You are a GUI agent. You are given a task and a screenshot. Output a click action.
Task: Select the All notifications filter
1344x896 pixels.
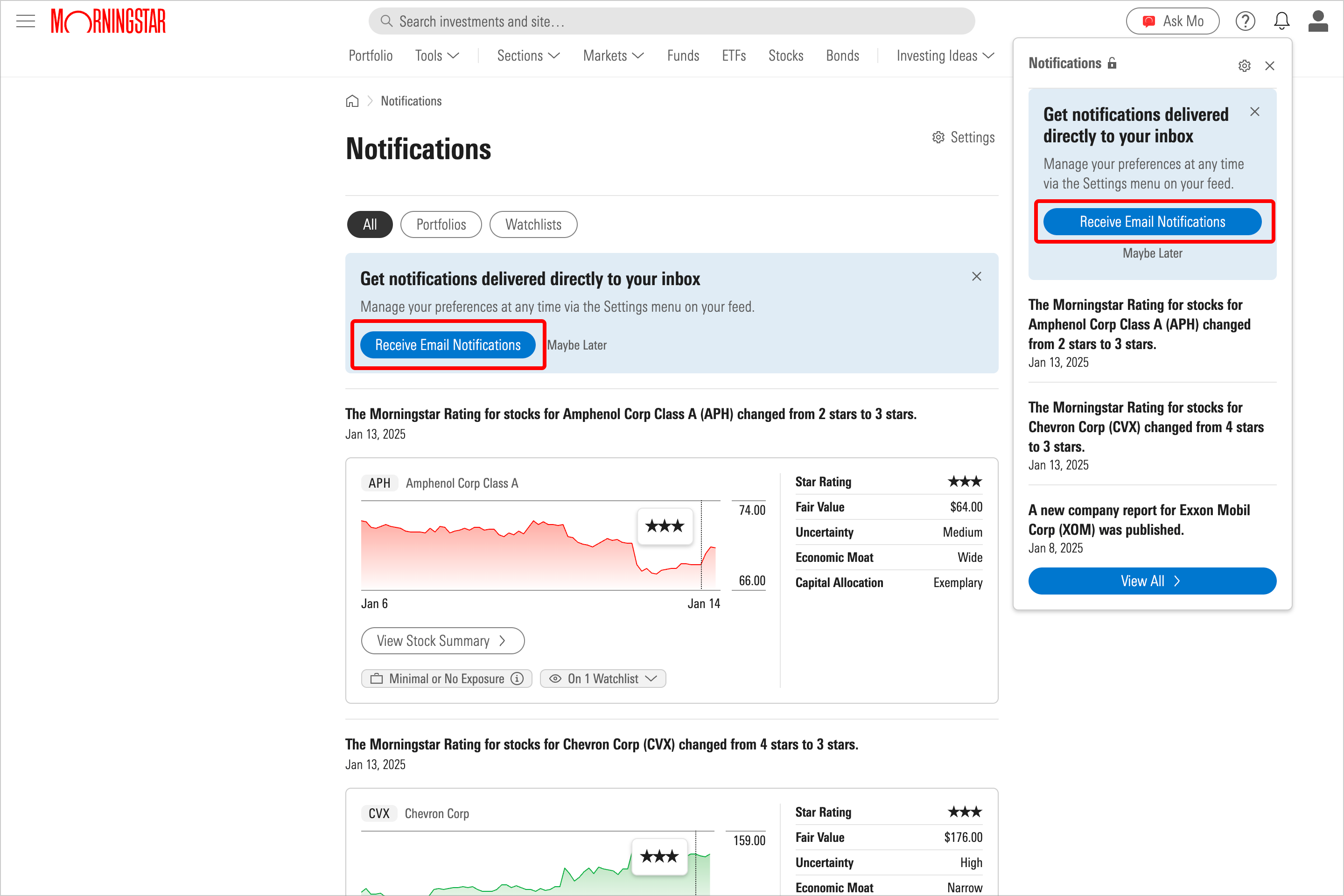click(x=370, y=224)
